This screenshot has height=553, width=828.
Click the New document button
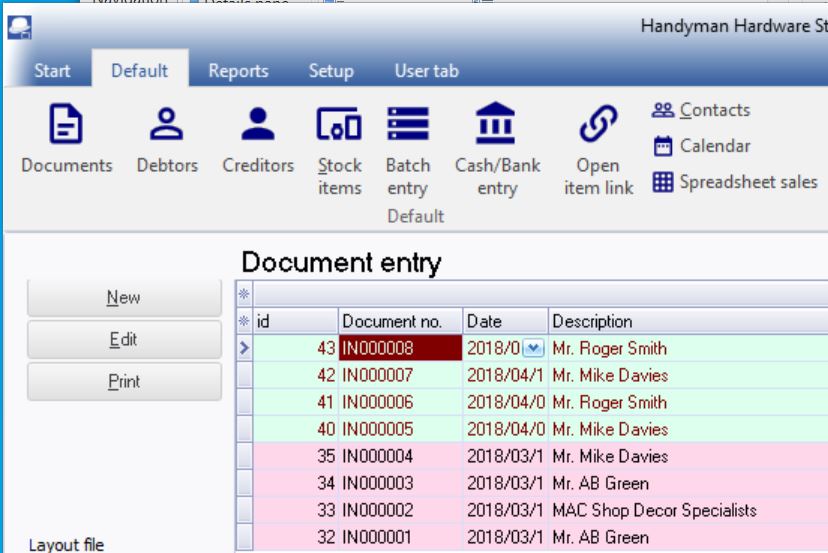tap(124, 298)
